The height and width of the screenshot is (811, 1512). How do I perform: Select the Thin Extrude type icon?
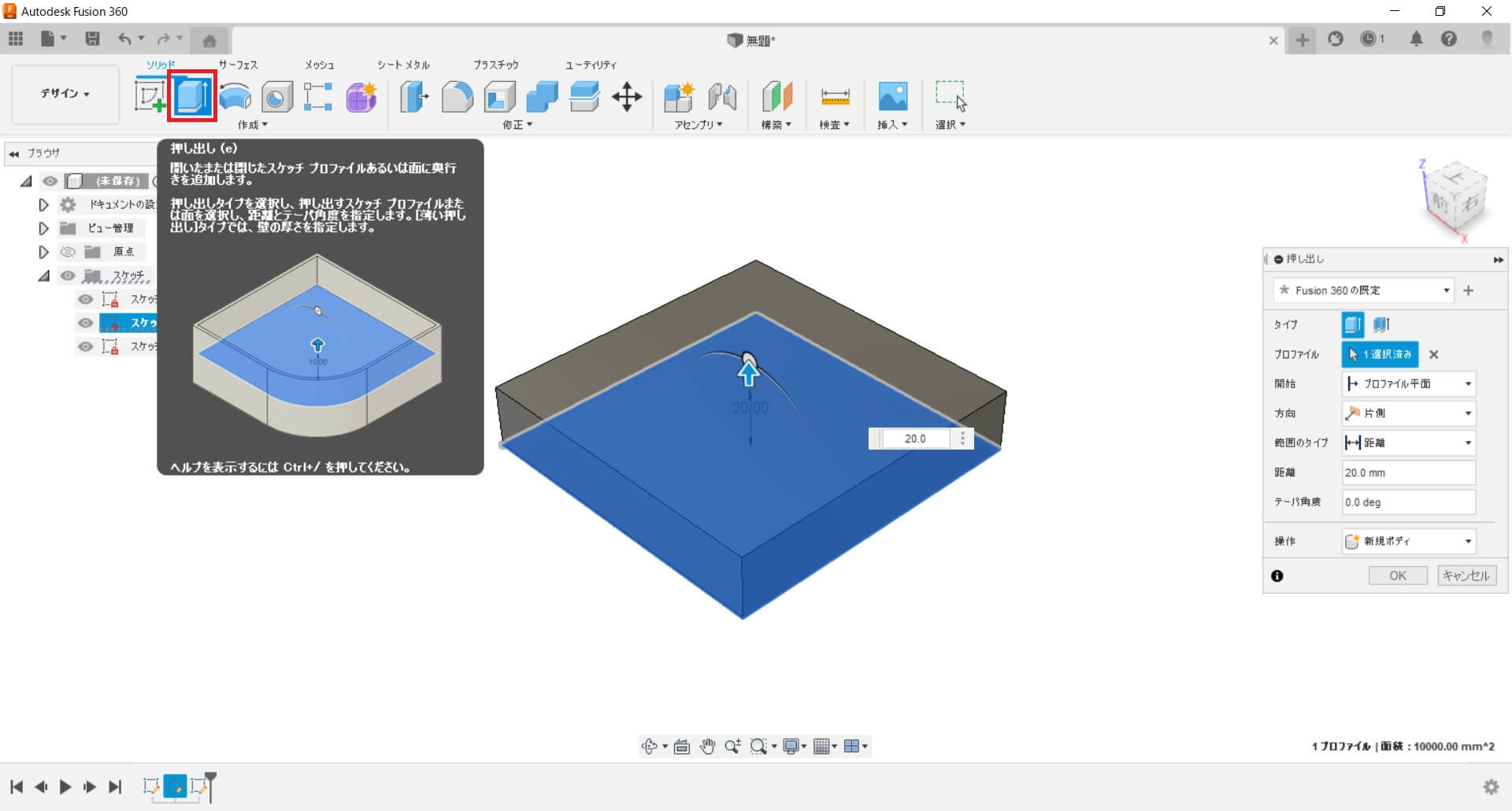coord(1381,324)
